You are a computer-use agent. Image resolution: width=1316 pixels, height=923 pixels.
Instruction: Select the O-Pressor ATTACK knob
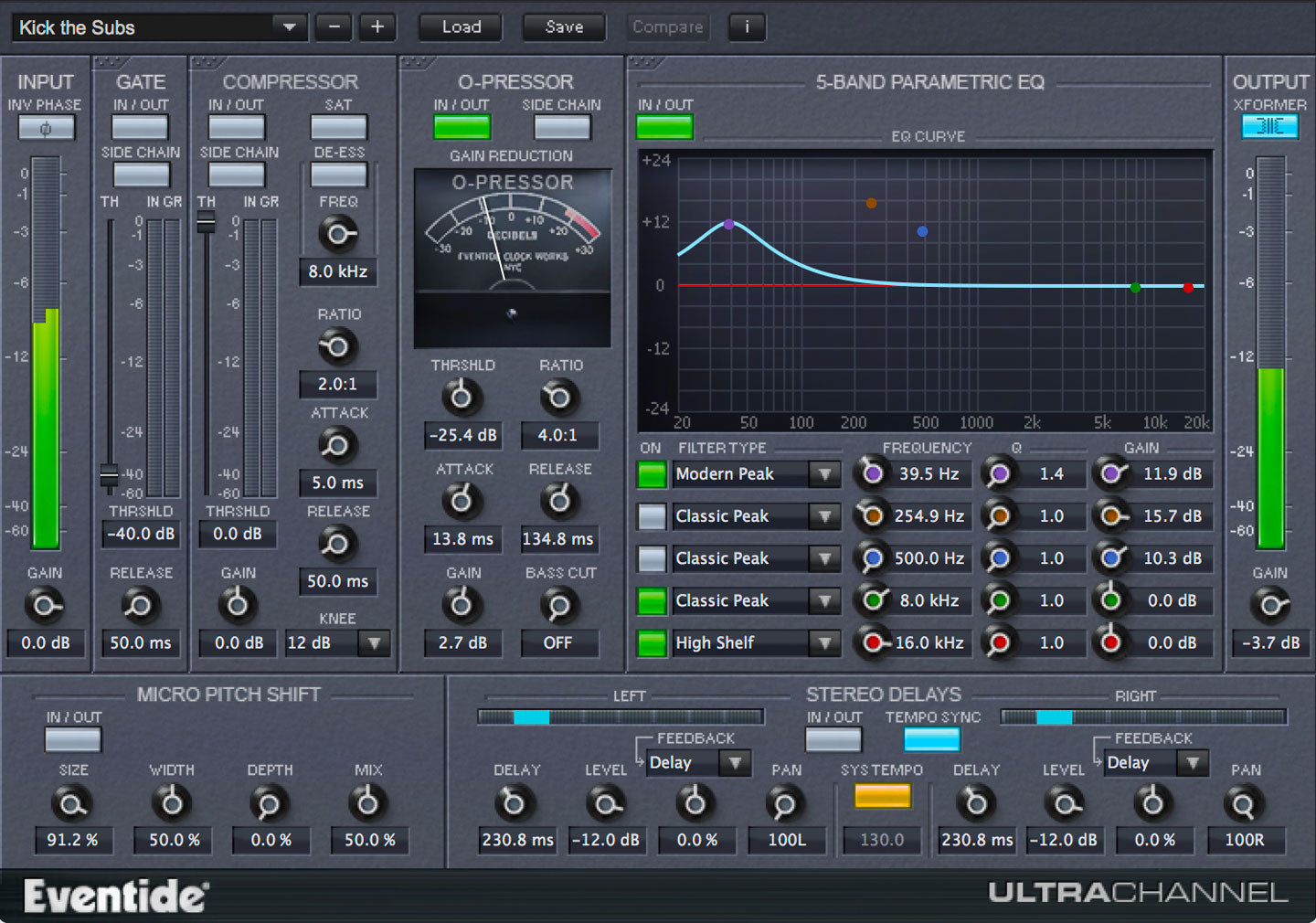pyautogui.click(x=462, y=501)
